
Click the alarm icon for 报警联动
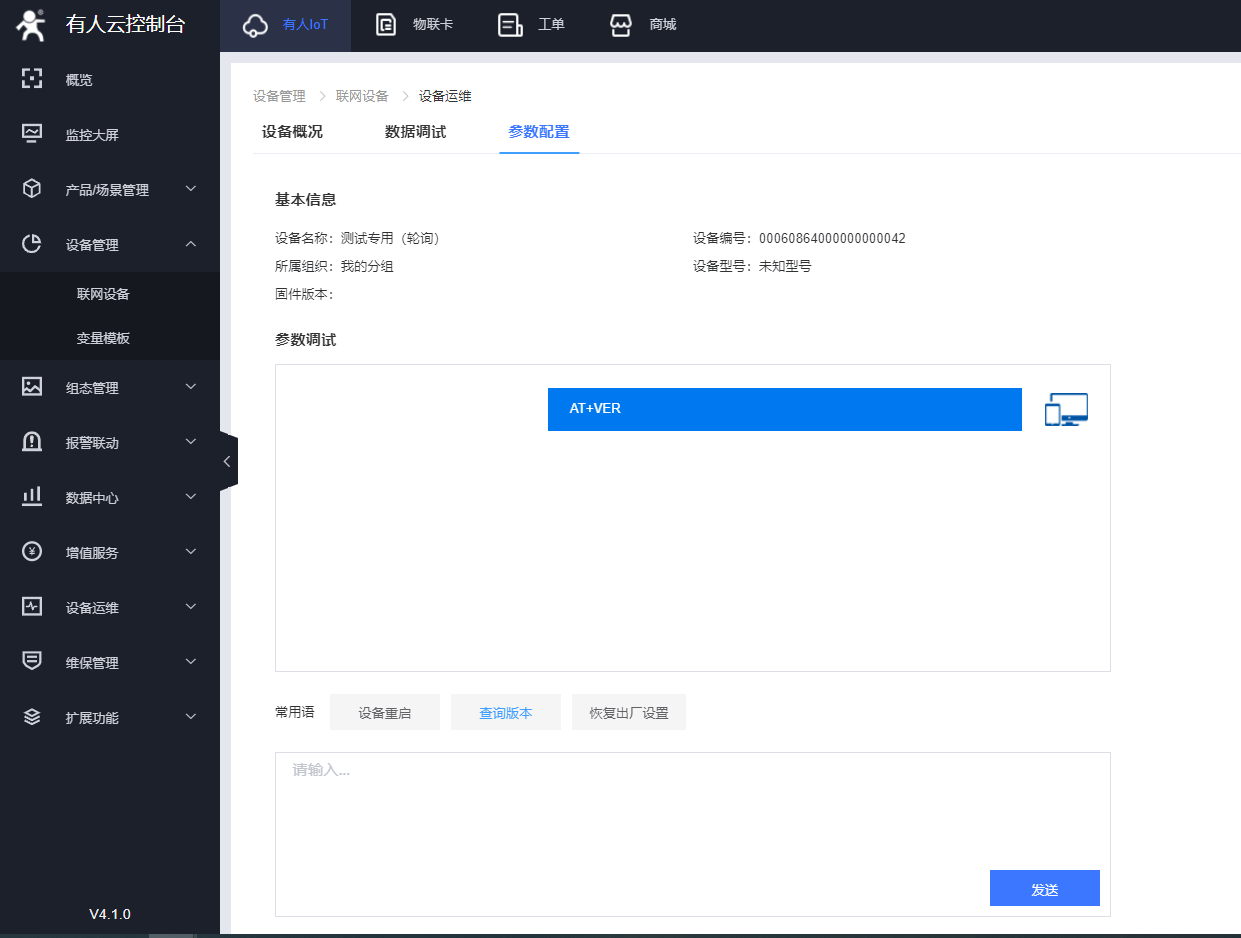point(32,442)
